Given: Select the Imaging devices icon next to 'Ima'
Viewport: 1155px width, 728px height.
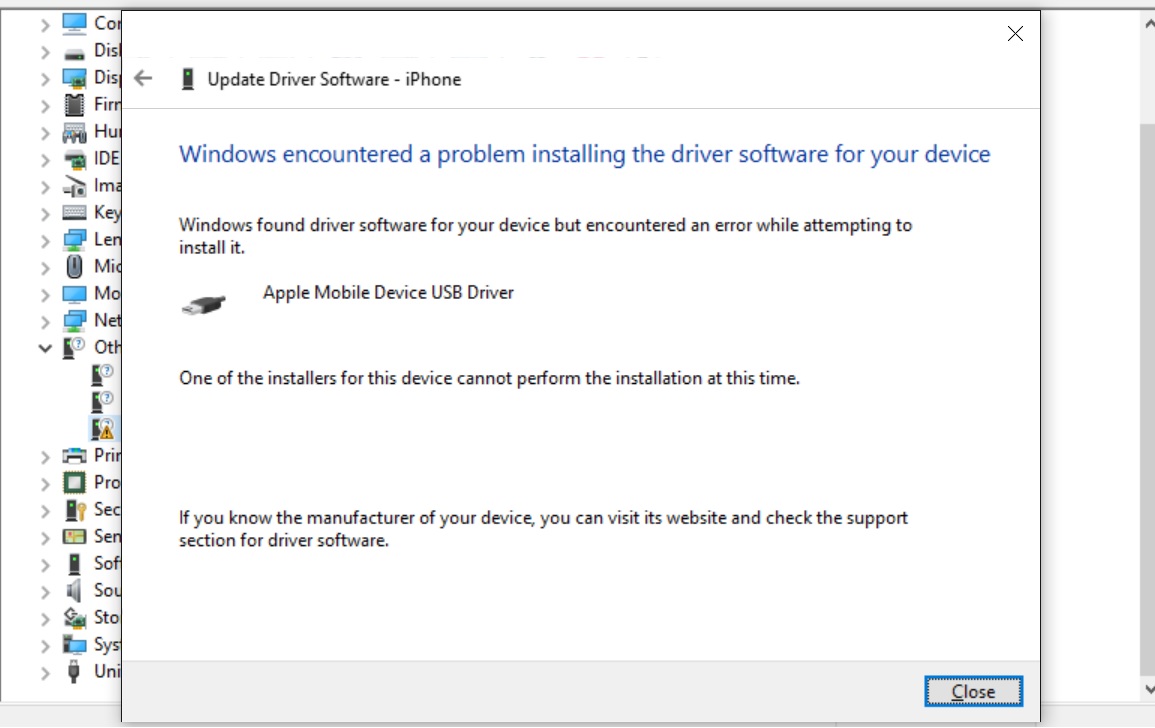Looking at the screenshot, I should (x=74, y=186).
